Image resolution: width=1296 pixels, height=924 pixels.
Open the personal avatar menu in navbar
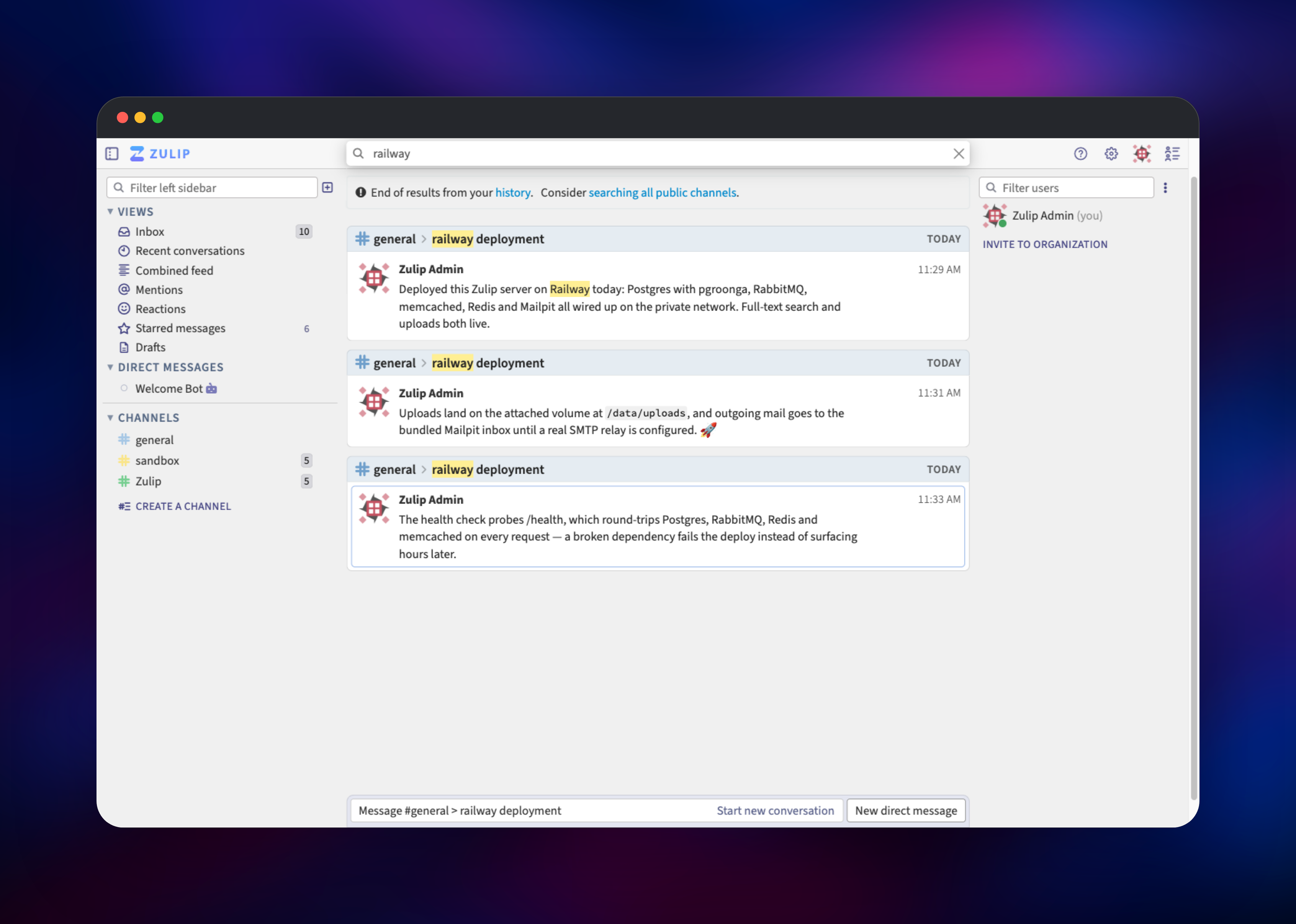tap(1142, 154)
